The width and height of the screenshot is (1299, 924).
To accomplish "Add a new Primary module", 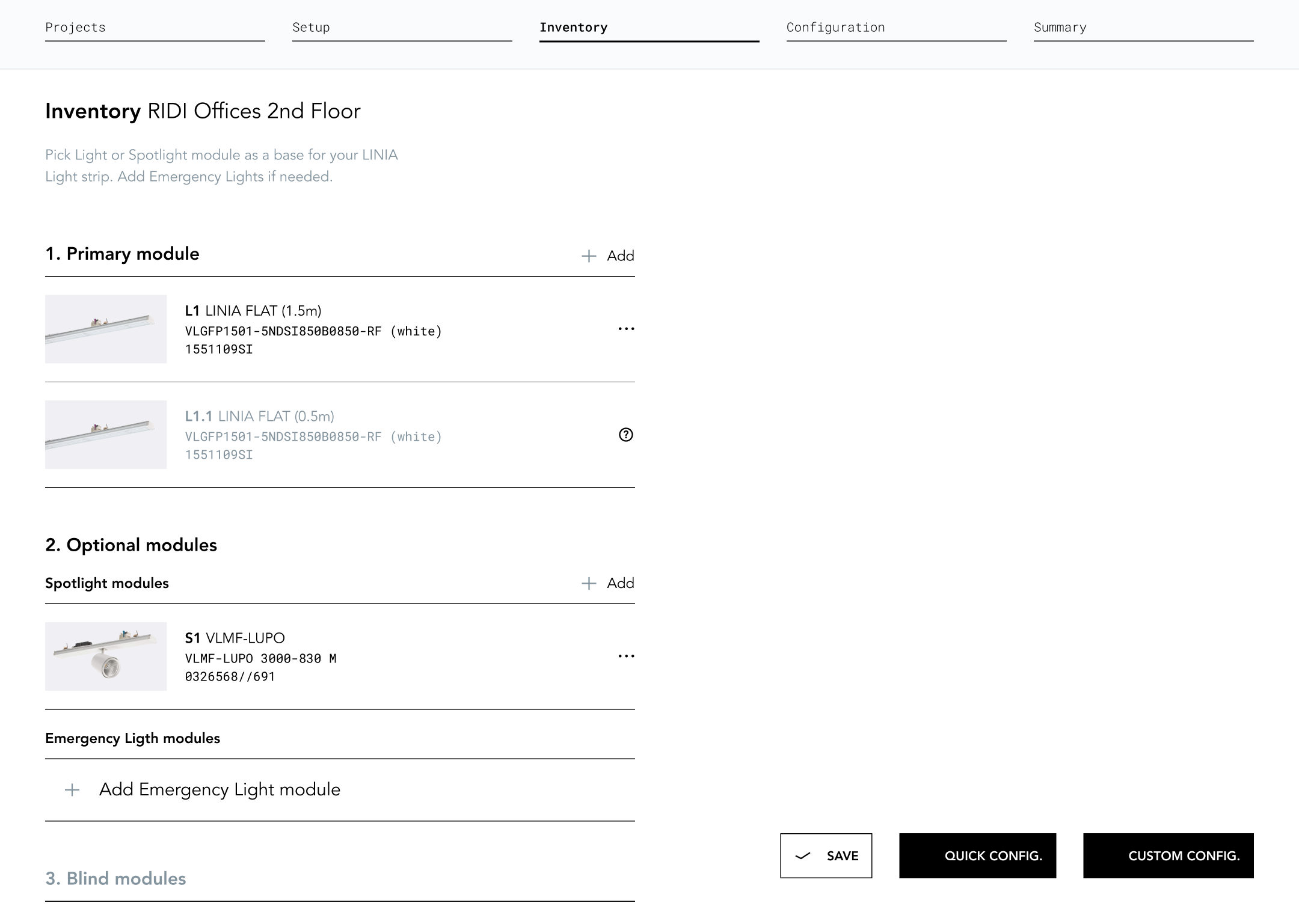I will pyautogui.click(x=607, y=255).
